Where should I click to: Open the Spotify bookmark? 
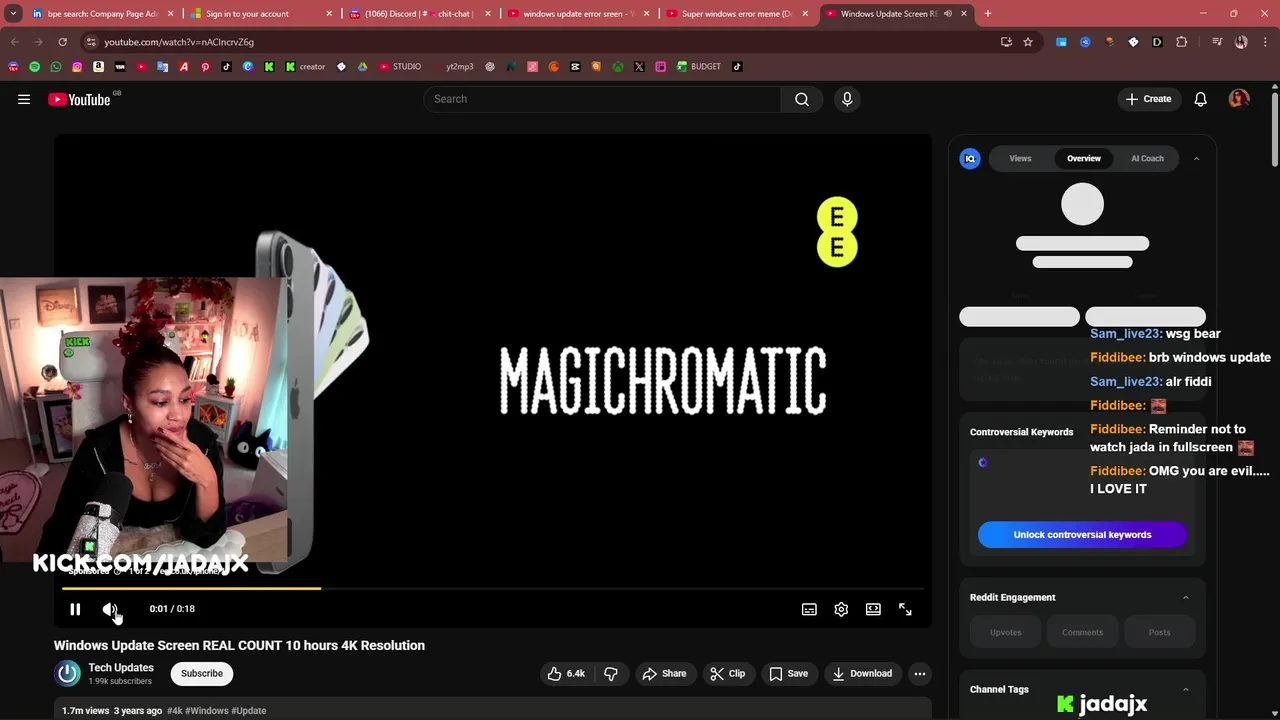[34, 67]
